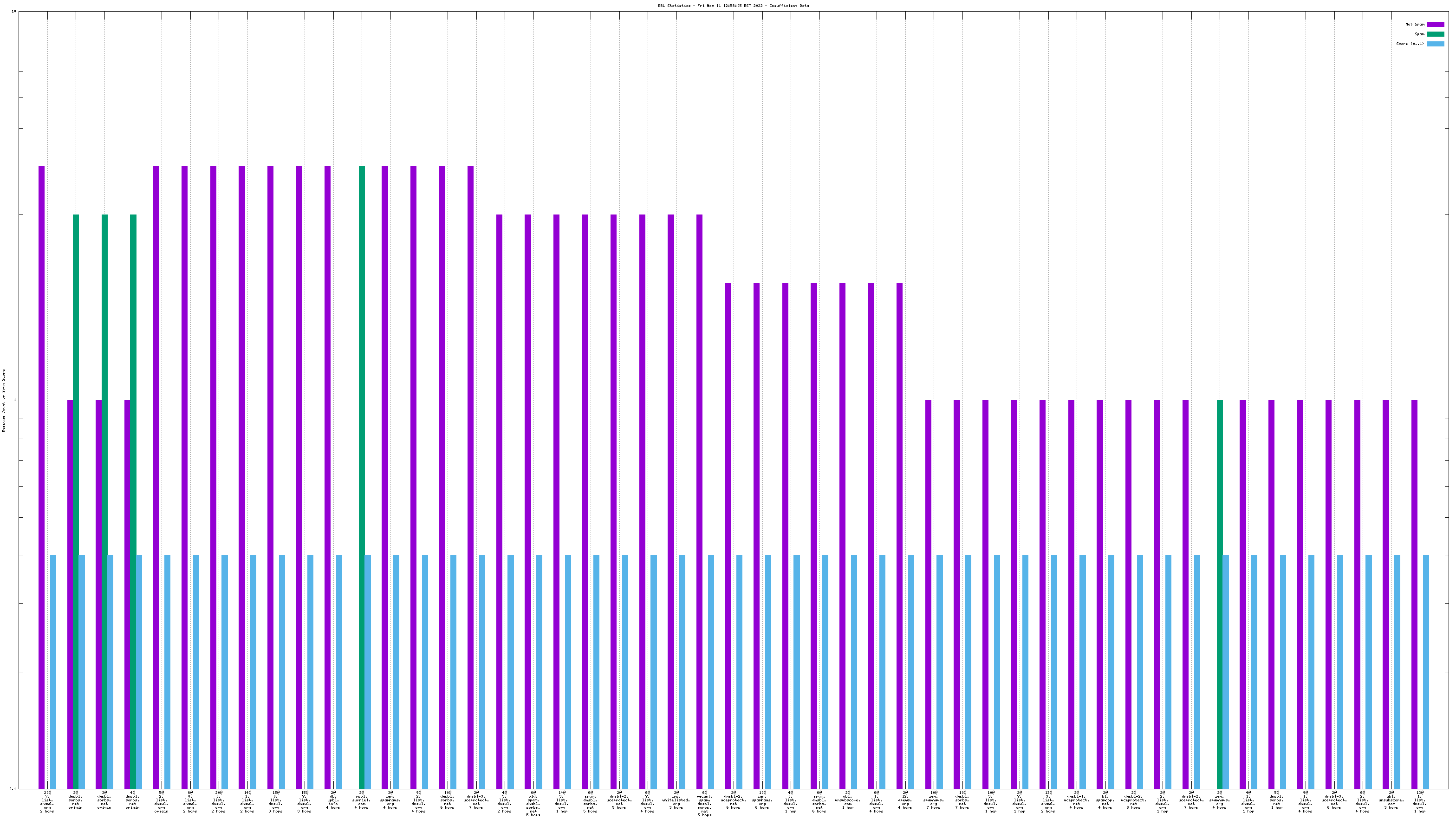Screen dimensions: 1456x819
Task: Click the bl.spamcop.net 4 hops axis label
Action: 1105,800
